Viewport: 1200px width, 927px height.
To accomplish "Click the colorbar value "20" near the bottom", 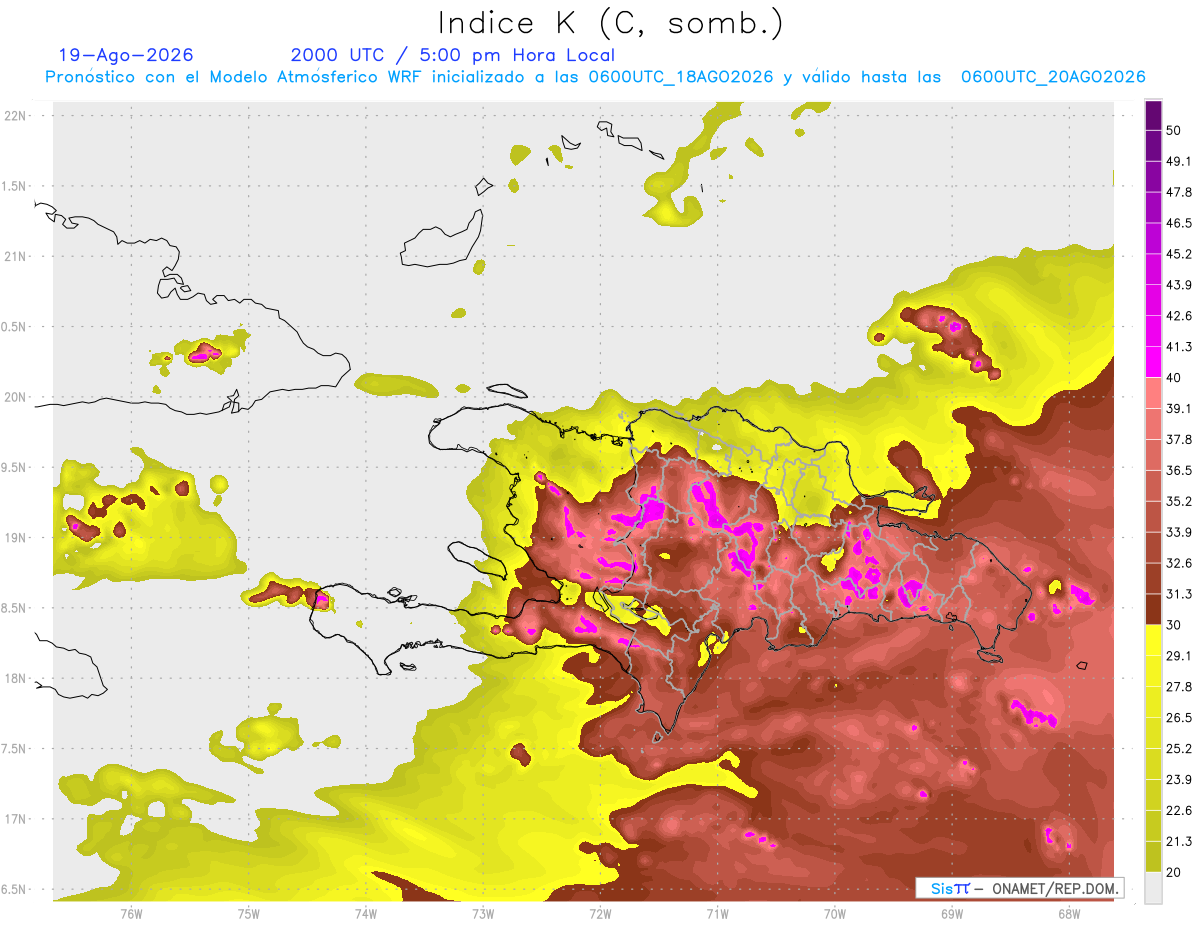I will point(1174,873).
